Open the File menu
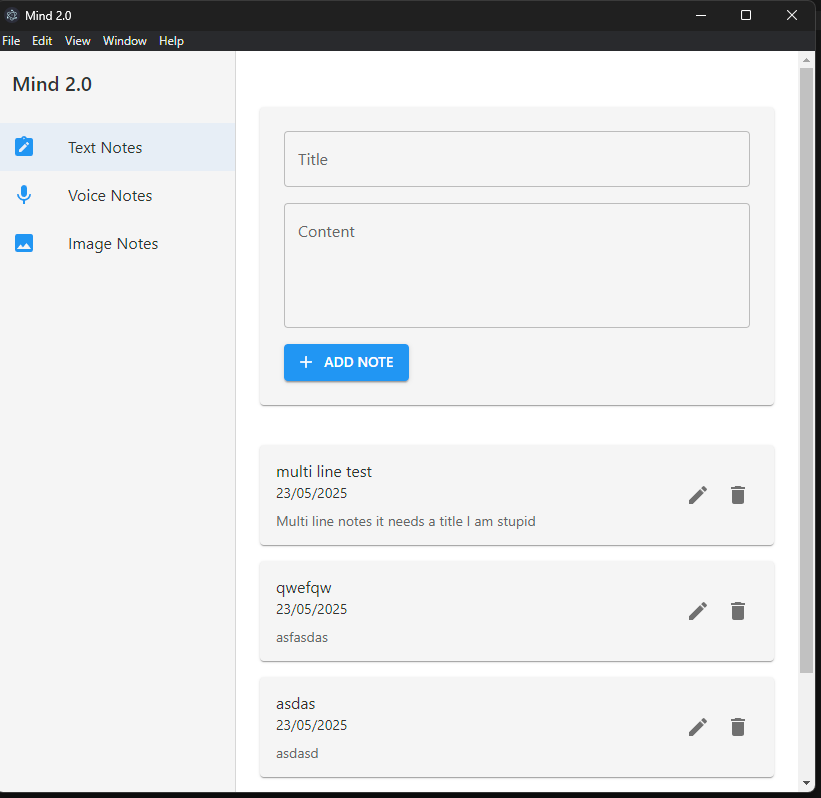Screen dimensions: 821x798 [11, 41]
